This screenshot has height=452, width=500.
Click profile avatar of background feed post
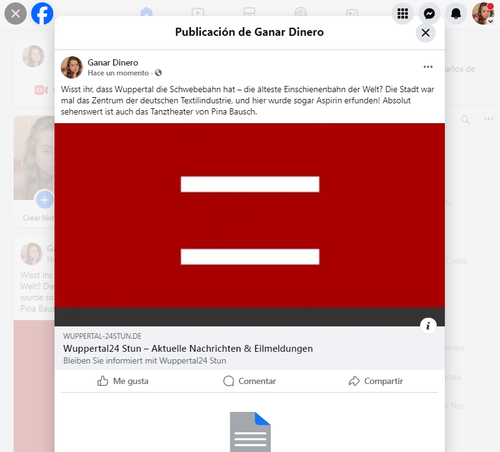(x=31, y=254)
